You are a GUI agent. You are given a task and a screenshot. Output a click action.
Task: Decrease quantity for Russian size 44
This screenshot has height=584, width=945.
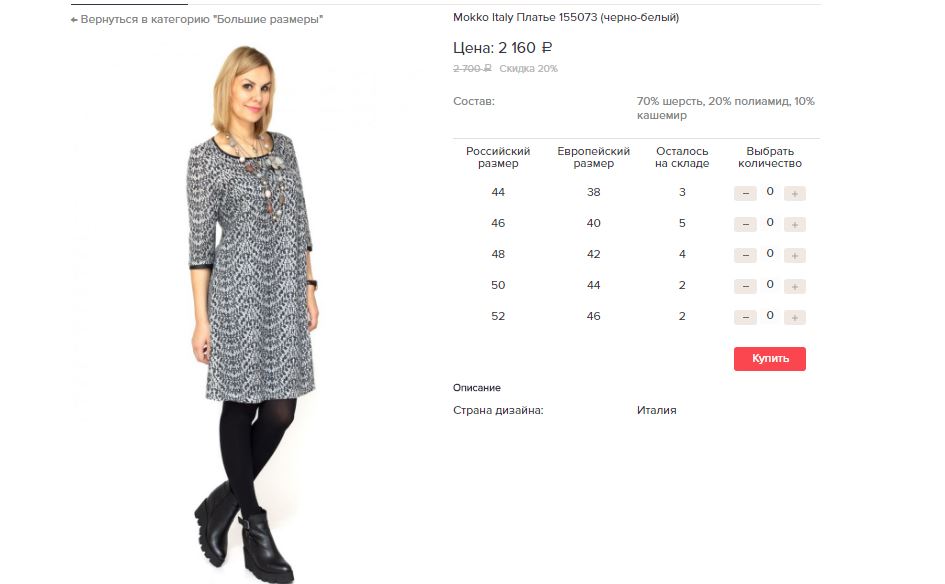tap(745, 193)
